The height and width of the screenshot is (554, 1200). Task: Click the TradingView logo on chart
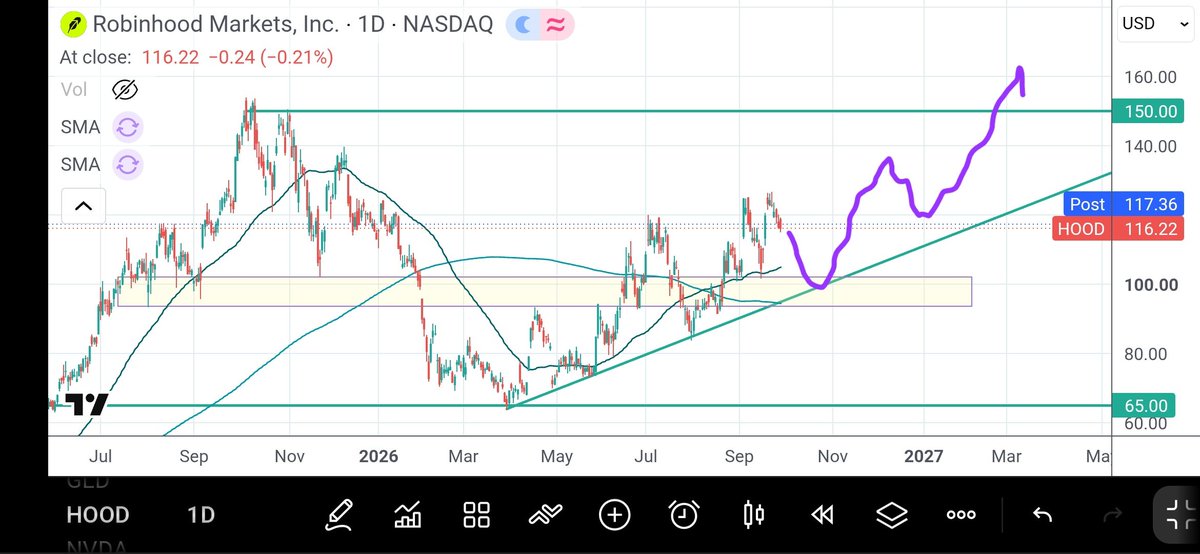86,405
